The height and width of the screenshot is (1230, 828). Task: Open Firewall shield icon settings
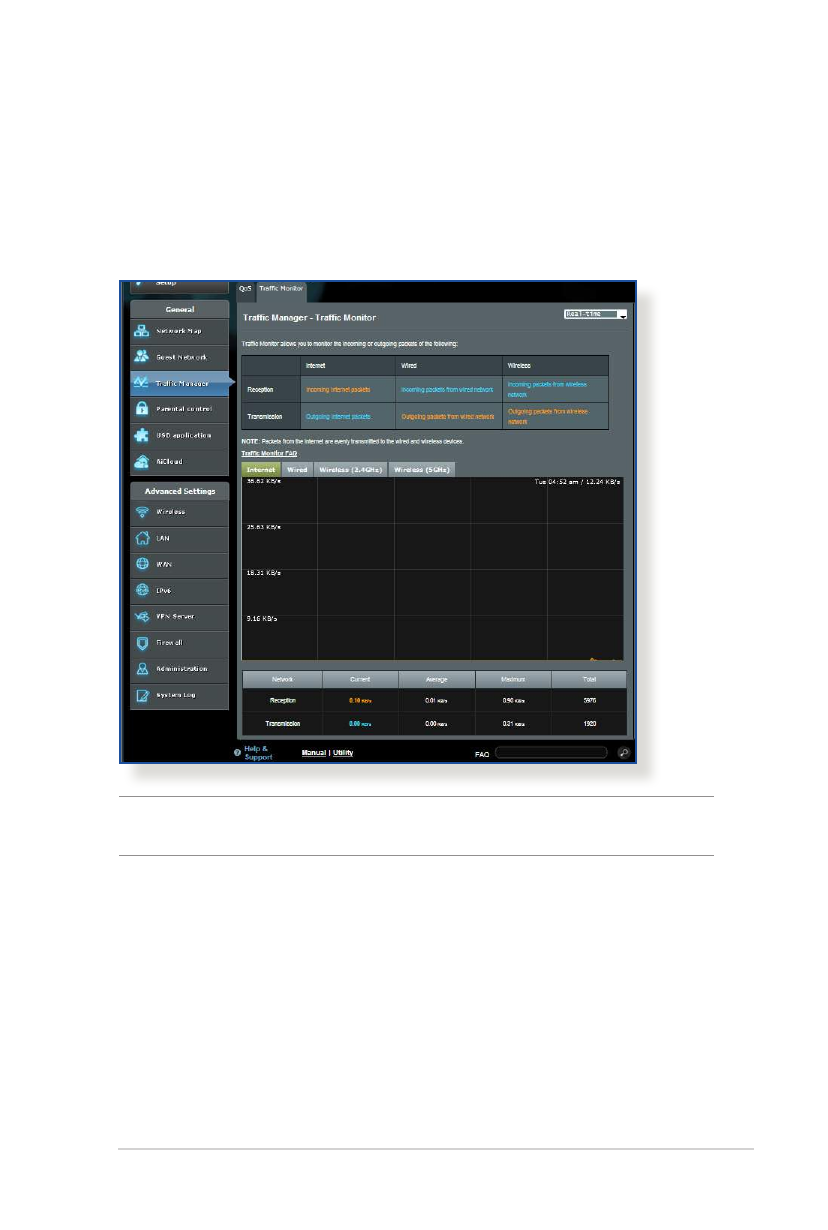click(x=143, y=642)
